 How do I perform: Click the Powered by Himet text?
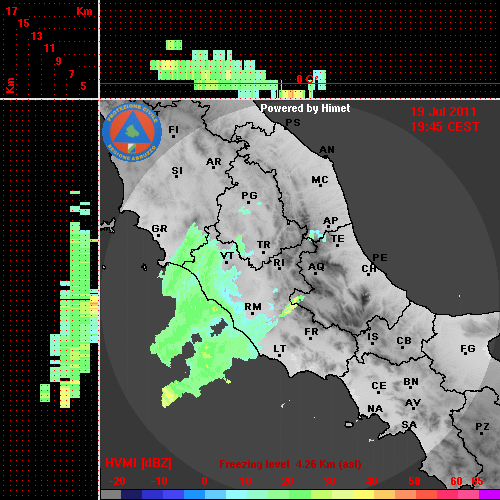(x=305, y=108)
